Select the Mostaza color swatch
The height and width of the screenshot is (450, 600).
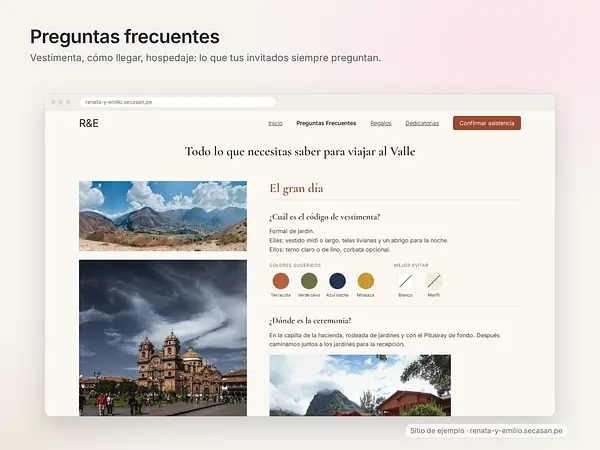366,281
